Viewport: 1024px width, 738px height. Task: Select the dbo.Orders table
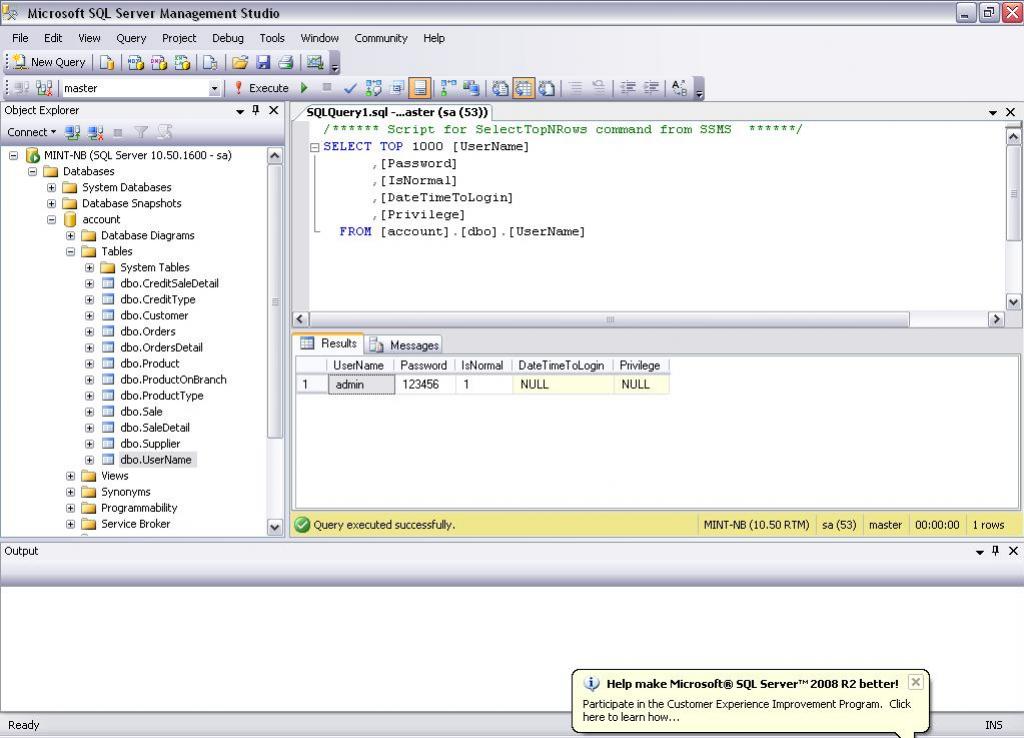click(148, 332)
